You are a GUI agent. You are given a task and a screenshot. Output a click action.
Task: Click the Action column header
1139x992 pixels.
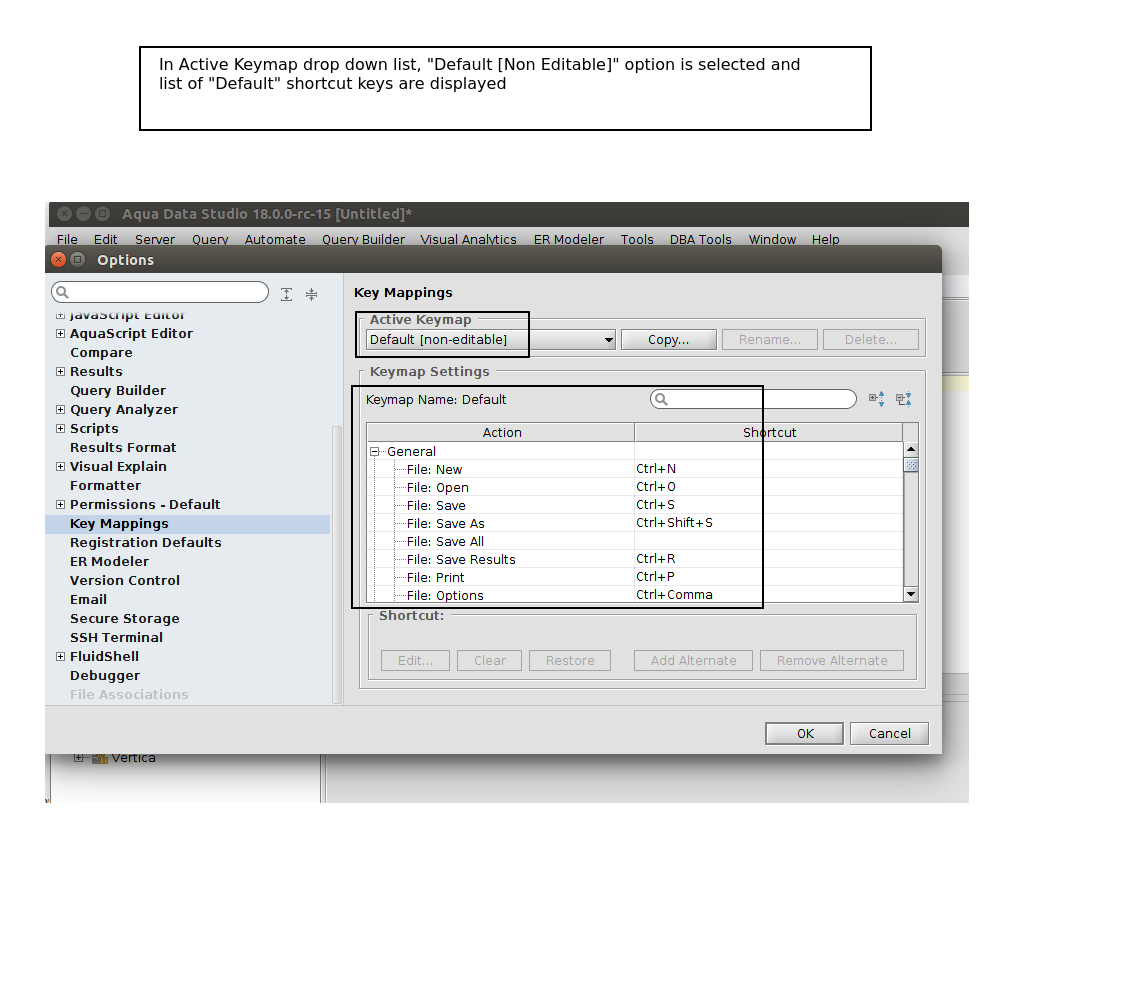501,432
